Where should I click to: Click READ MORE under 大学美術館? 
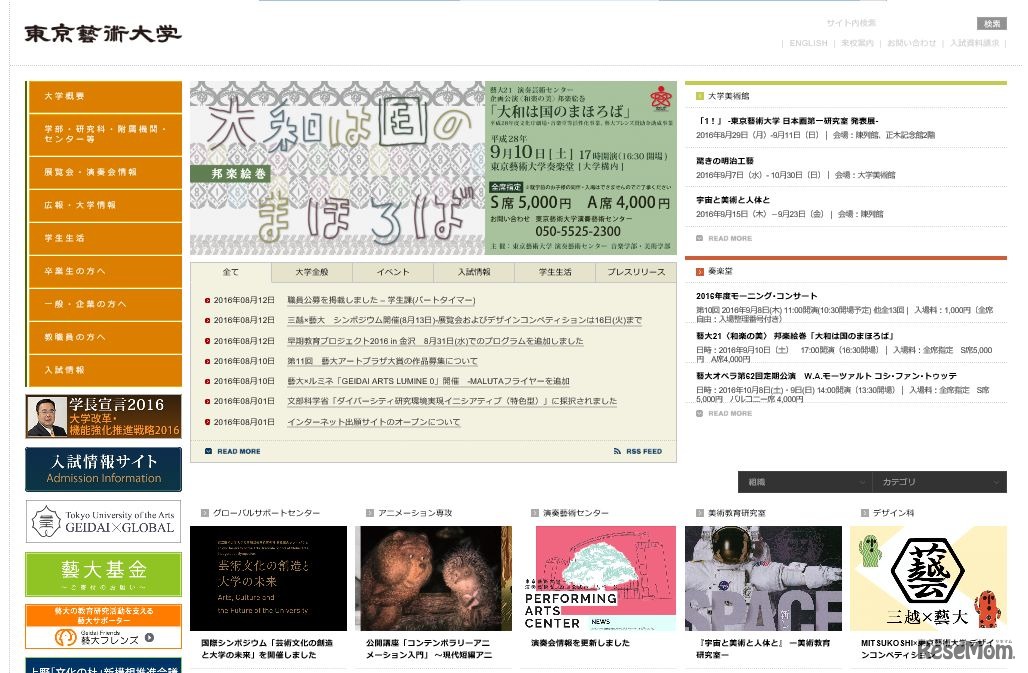[724, 239]
